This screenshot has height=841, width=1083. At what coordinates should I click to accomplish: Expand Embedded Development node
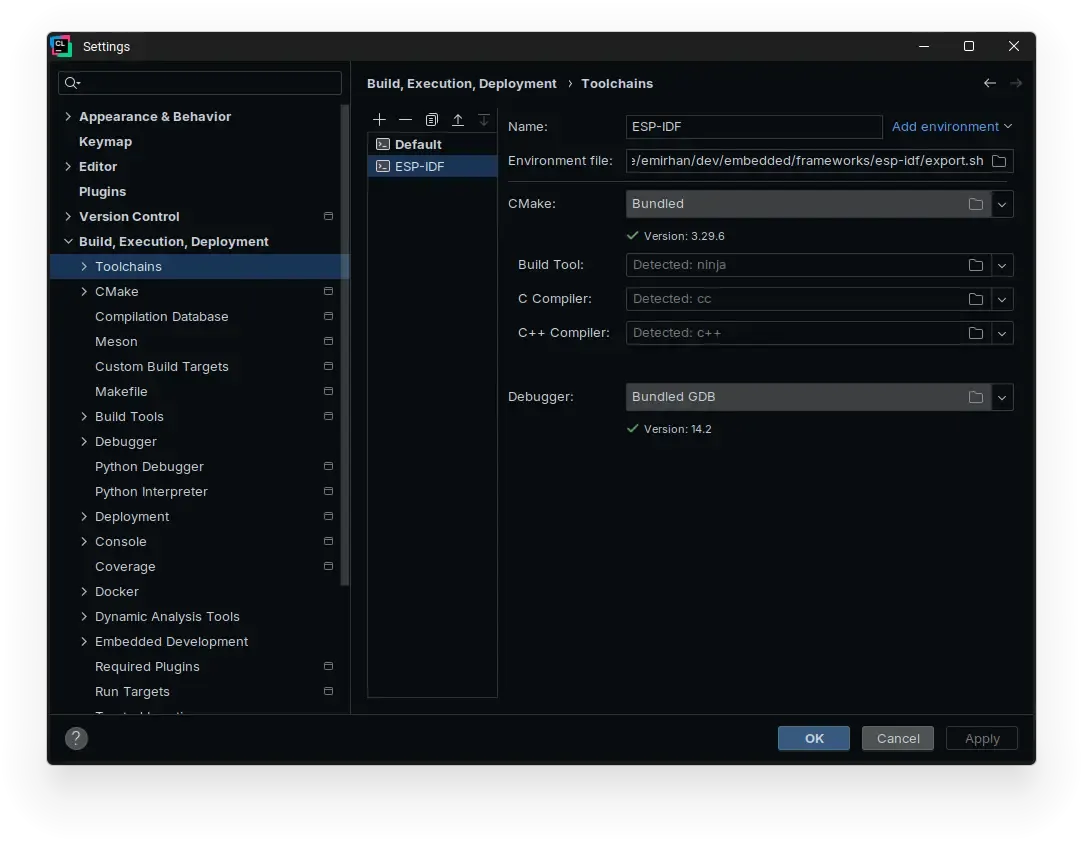tap(84, 641)
